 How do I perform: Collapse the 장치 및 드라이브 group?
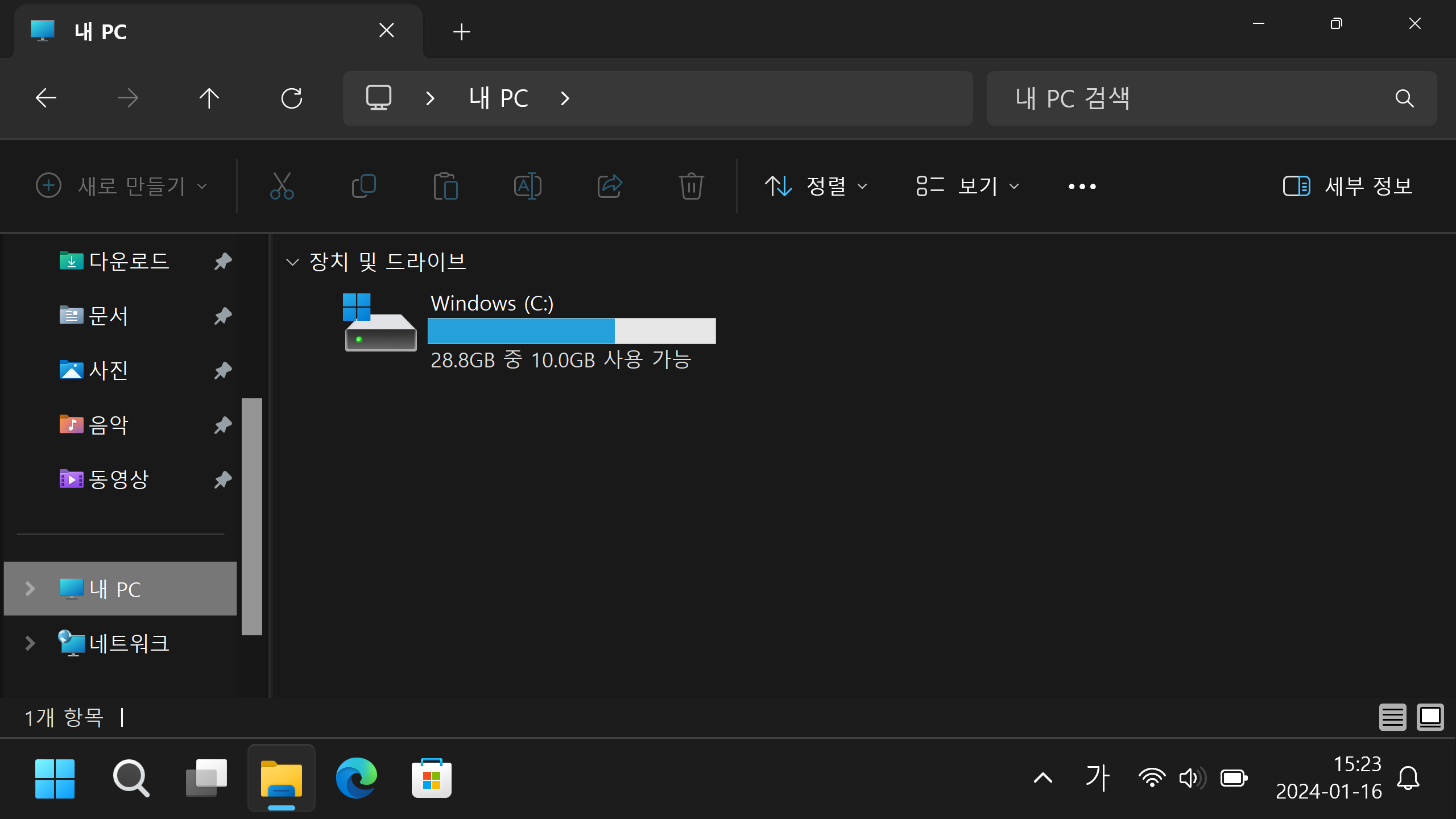pos(292,262)
